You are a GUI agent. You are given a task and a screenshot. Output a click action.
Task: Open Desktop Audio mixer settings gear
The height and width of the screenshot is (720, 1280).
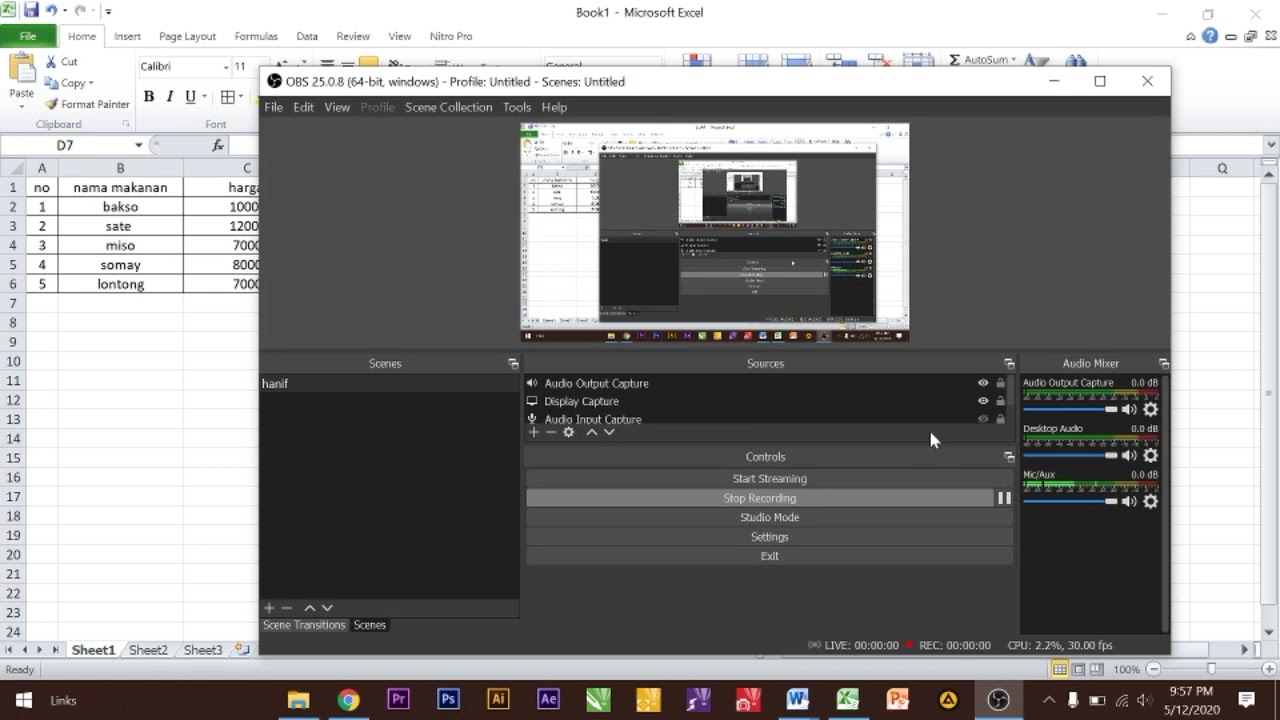point(1150,455)
